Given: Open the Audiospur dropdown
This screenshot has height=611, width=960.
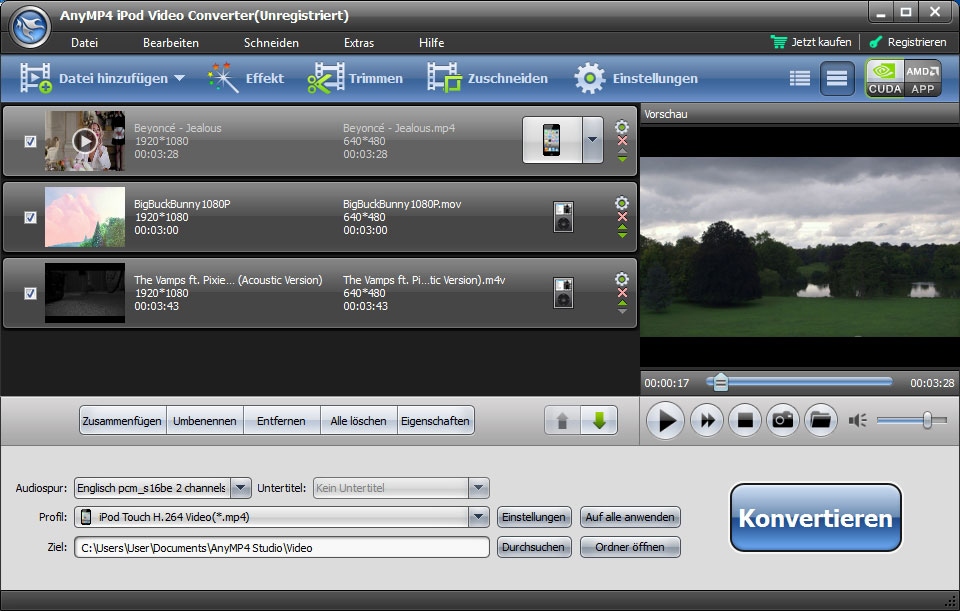Looking at the screenshot, I should (x=241, y=488).
